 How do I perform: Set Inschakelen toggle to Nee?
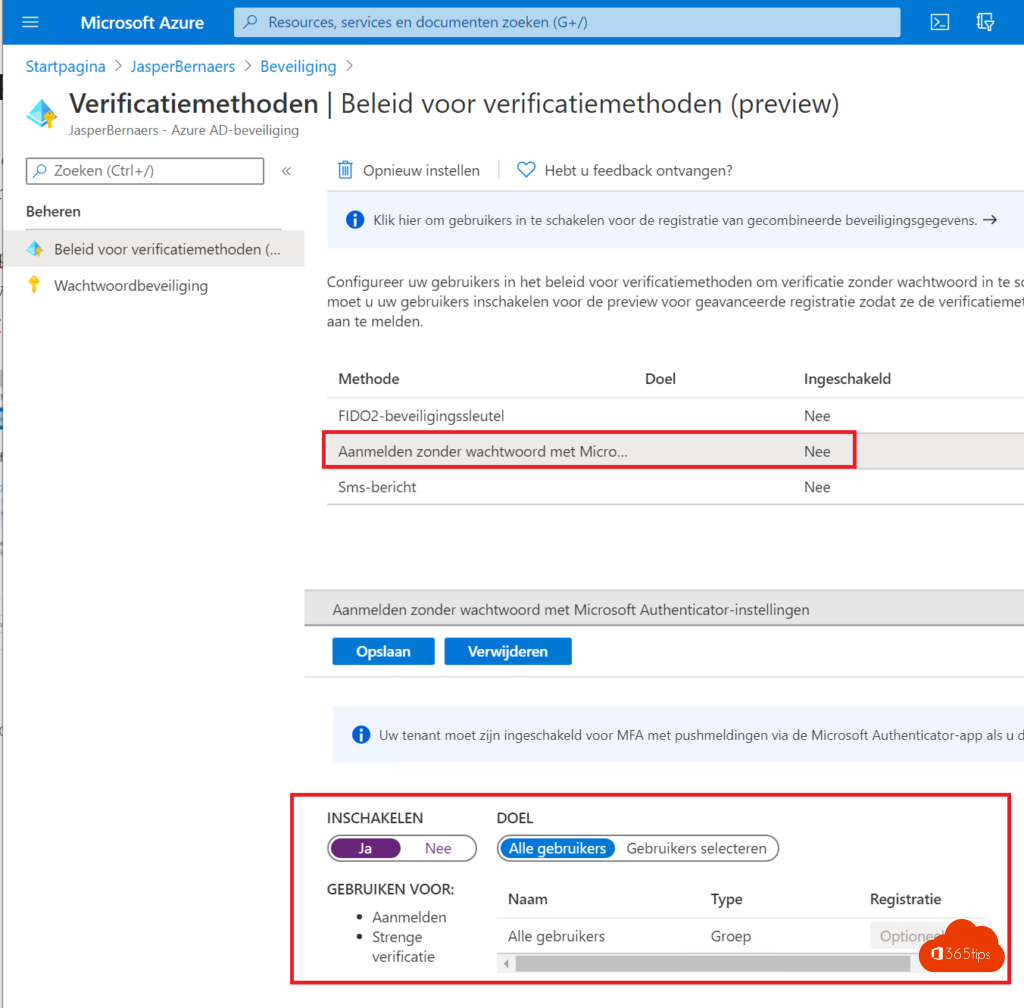coord(438,848)
